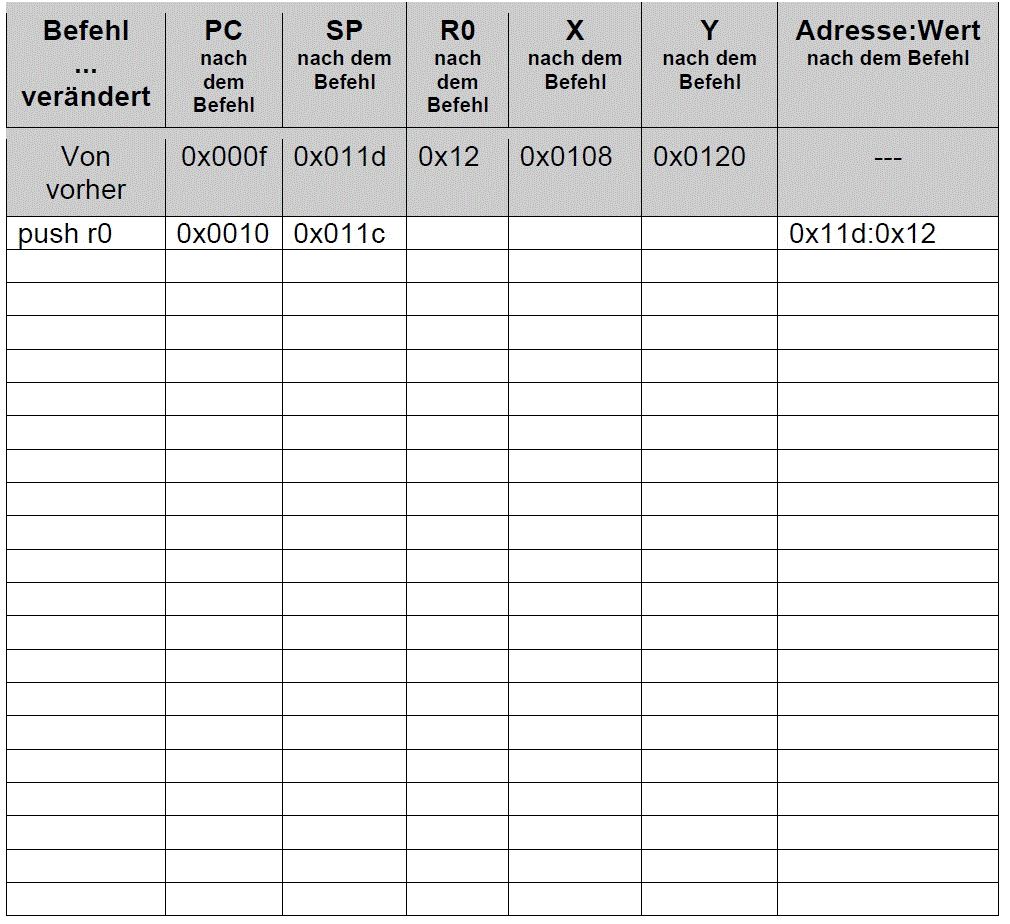1010x924 pixels.
Task: Click the Y value 0x0120
Action: (699, 157)
